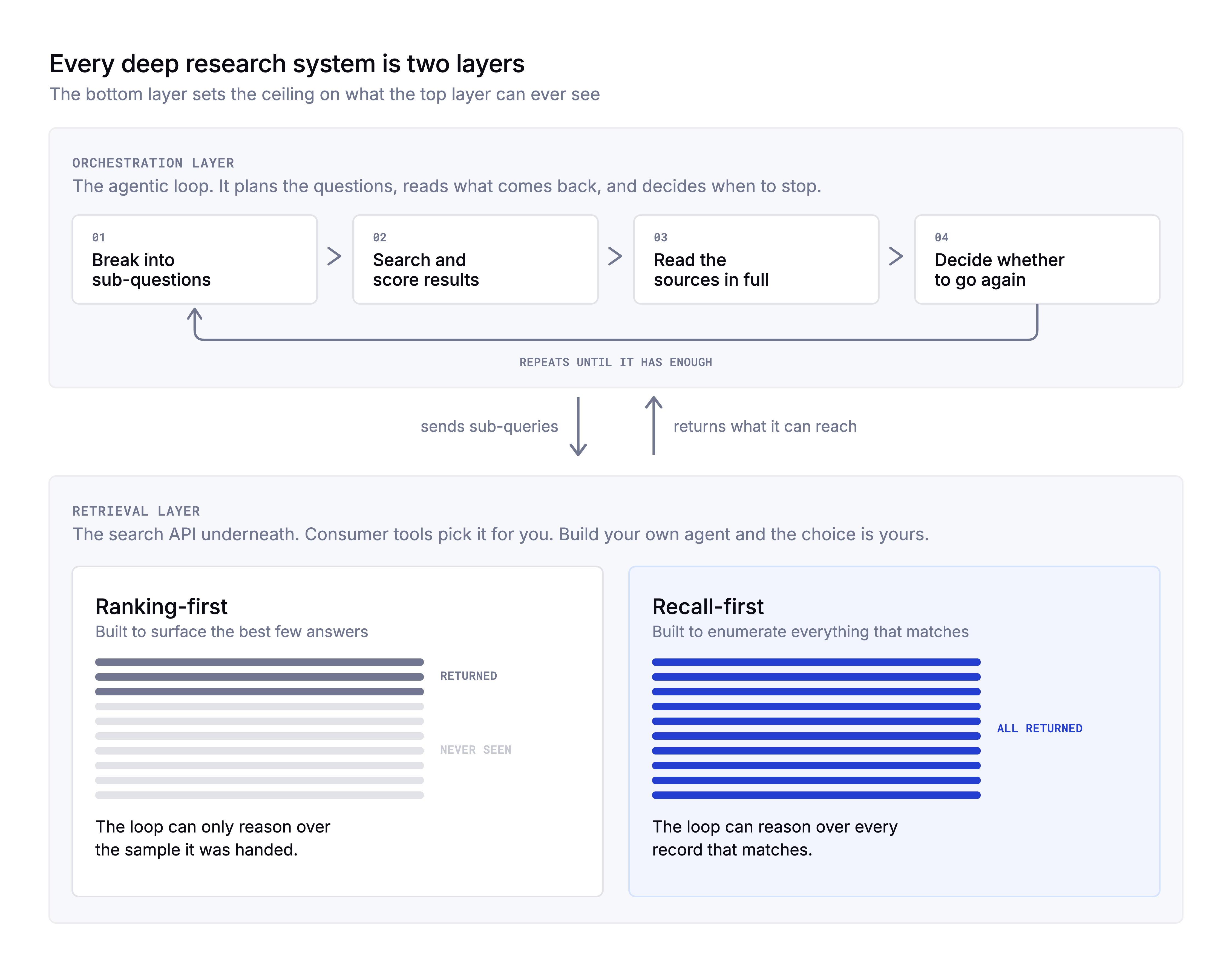Click the 'Recall-first' heading
Screen dimensions: 1232x977
707,607
